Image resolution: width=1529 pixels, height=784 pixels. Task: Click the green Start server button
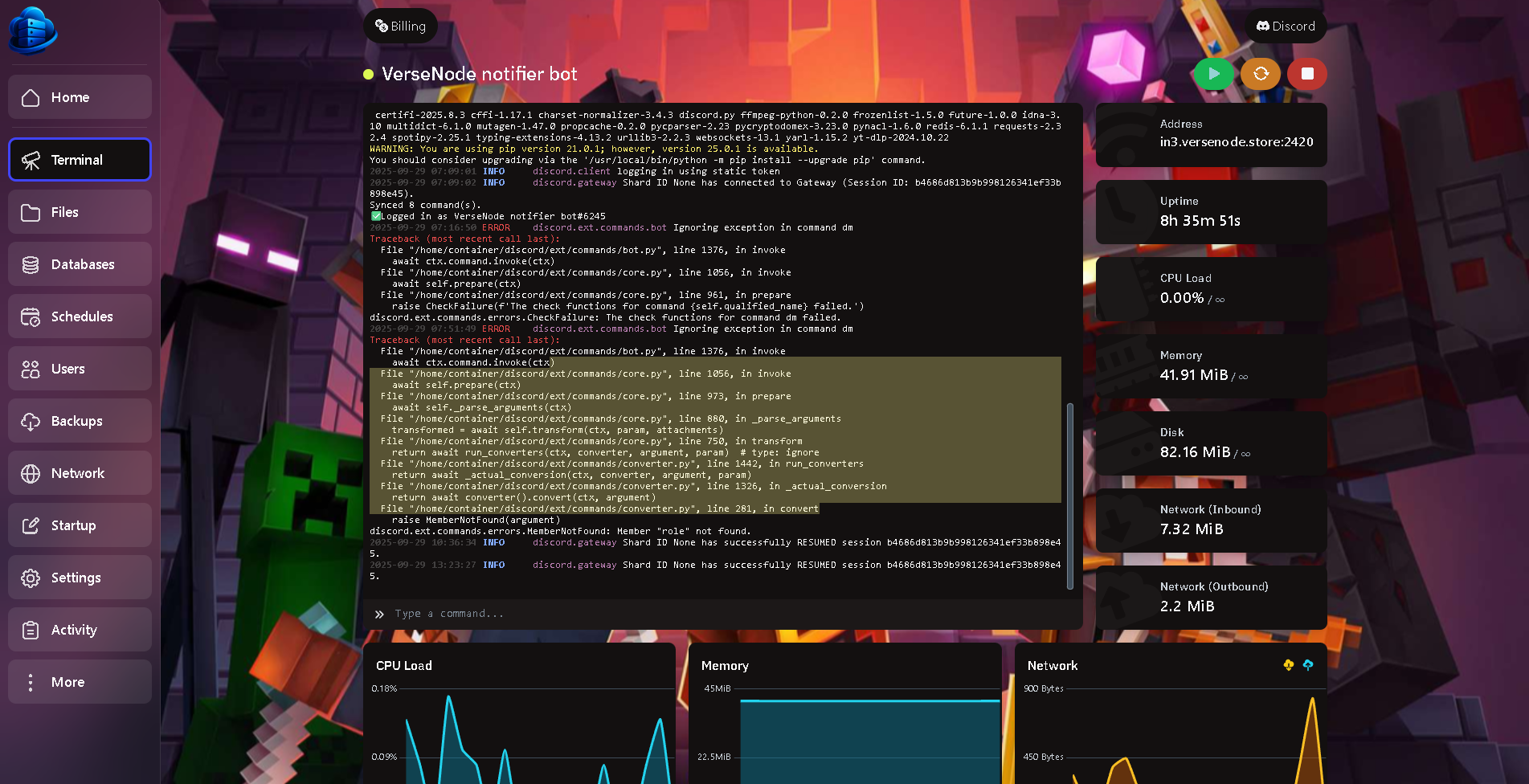[1213, 74]
